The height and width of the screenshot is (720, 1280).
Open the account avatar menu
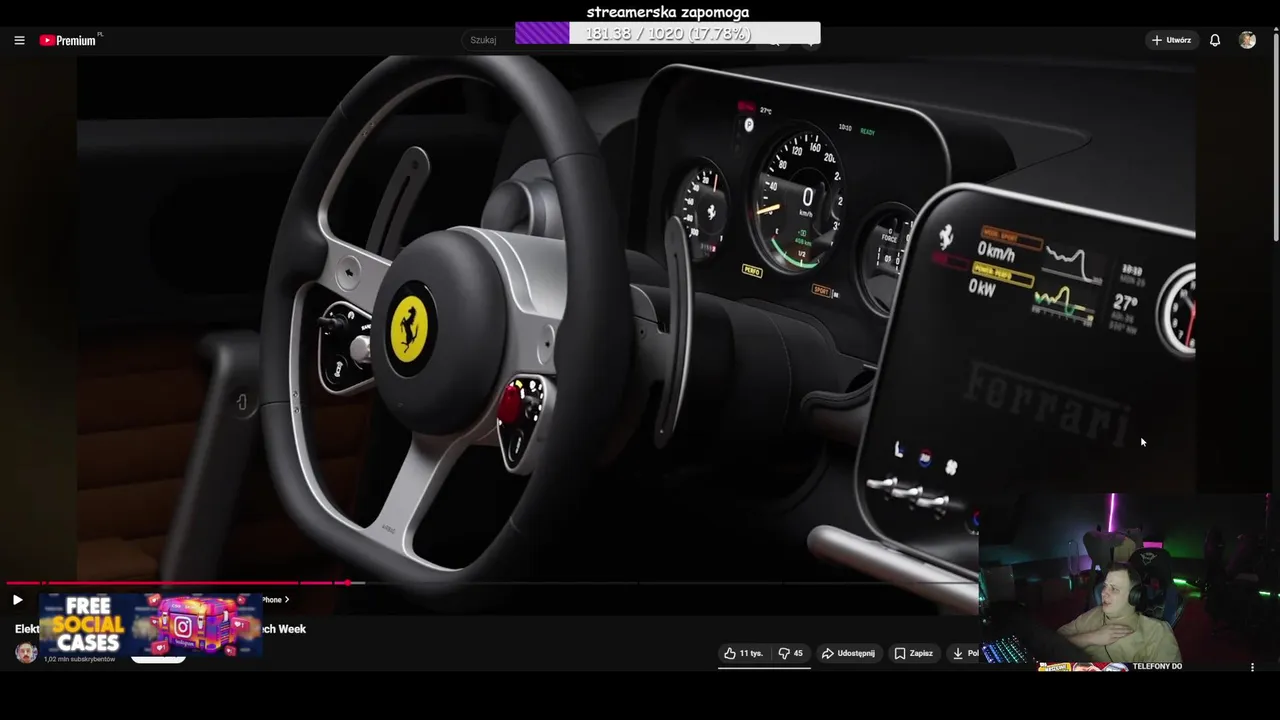click(x=1247, y=40)
